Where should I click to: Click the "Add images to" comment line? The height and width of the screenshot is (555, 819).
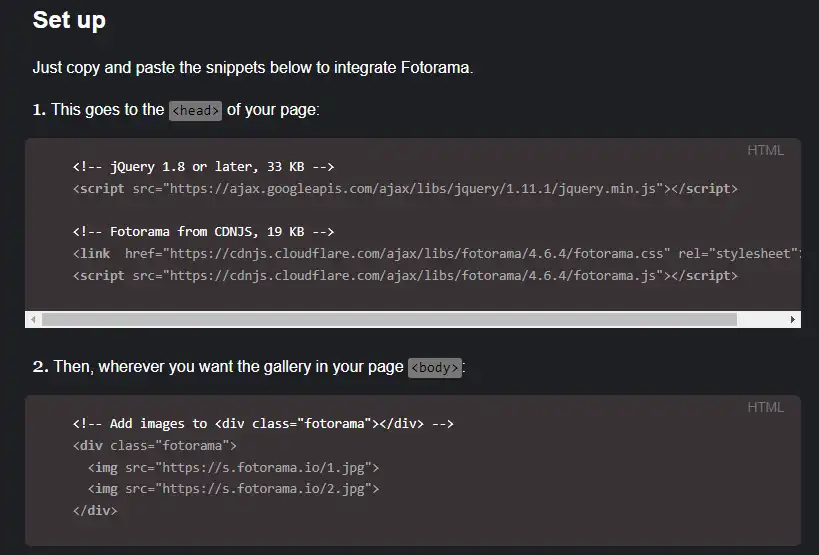[x=263, y=423]
